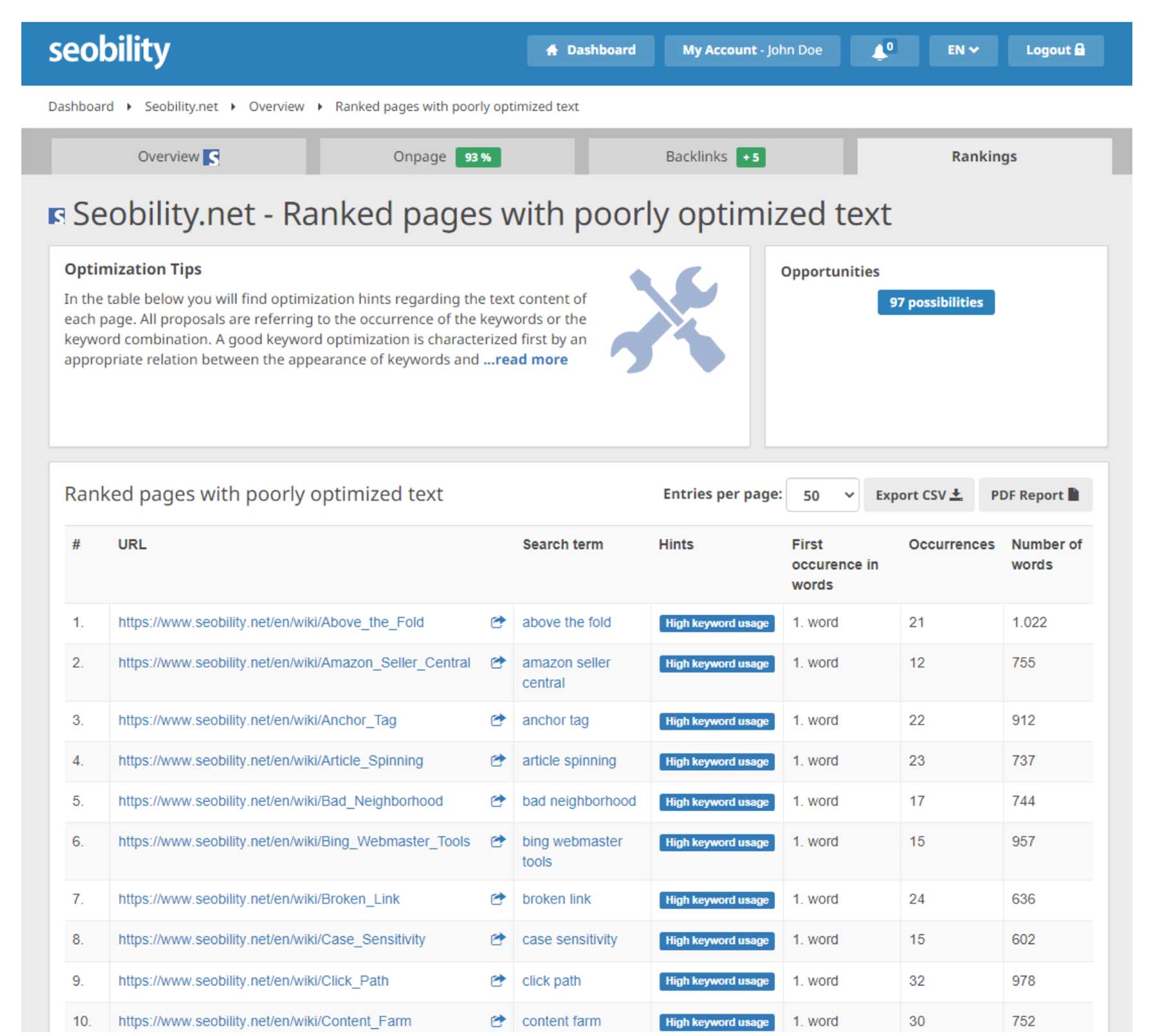Open the notifications bell
This screenshot has width=1155, height=1036.
[x=884, y=51]
